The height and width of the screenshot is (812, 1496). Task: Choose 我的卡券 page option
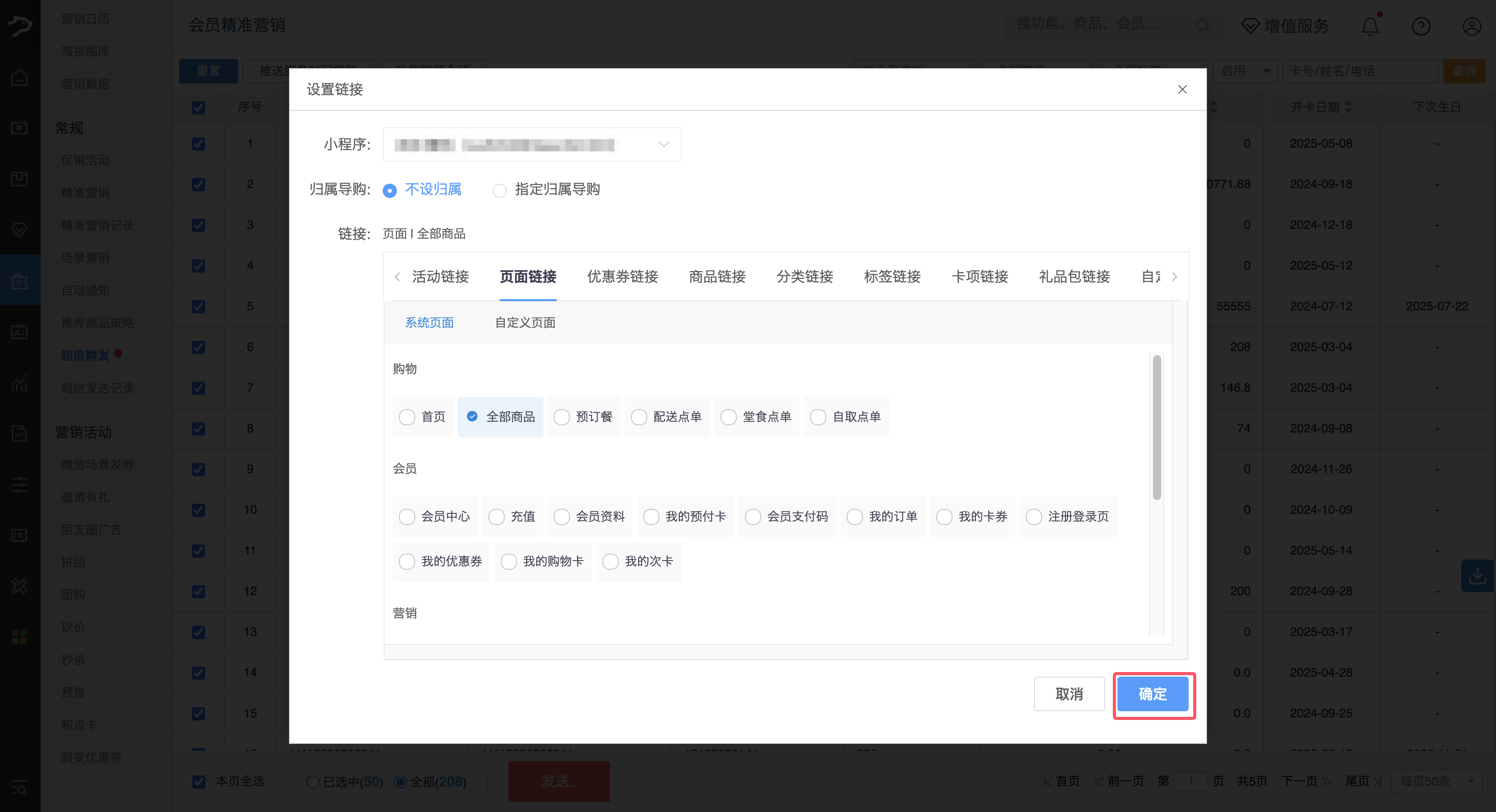972,517
